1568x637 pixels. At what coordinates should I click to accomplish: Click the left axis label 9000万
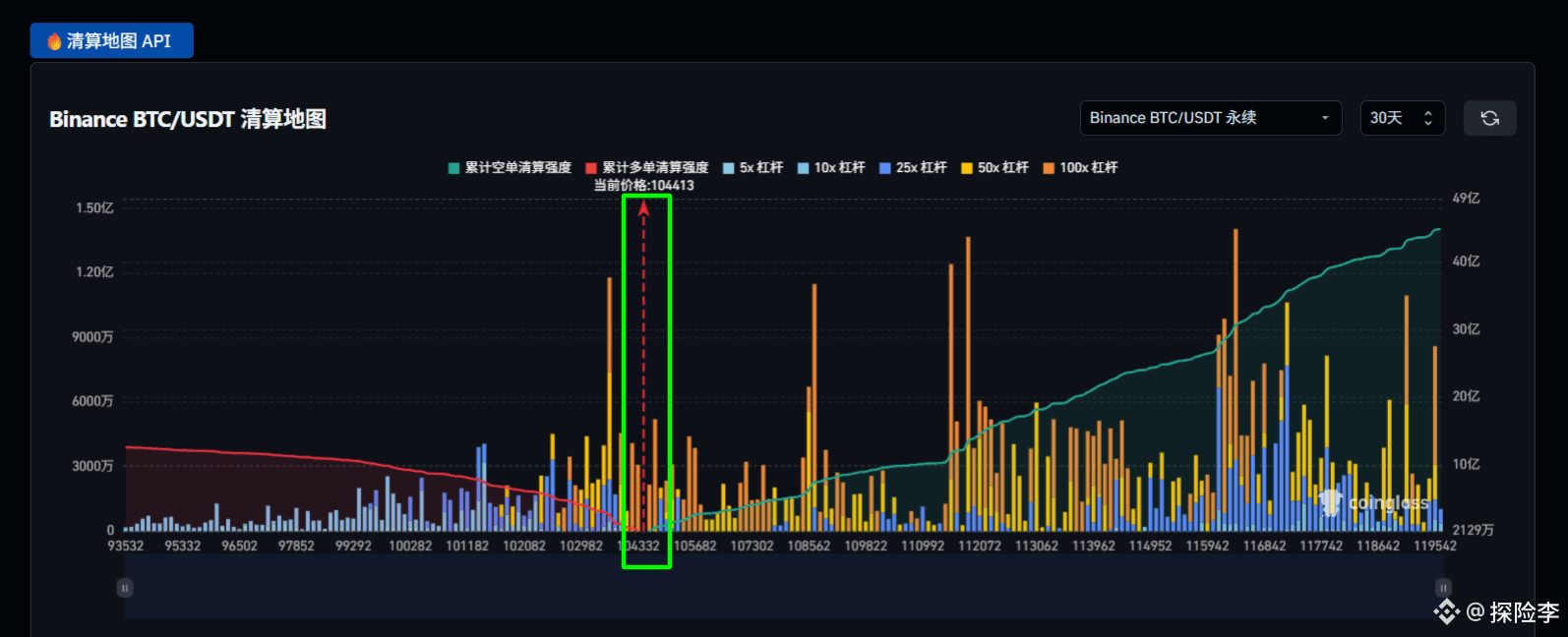(92, 337)
